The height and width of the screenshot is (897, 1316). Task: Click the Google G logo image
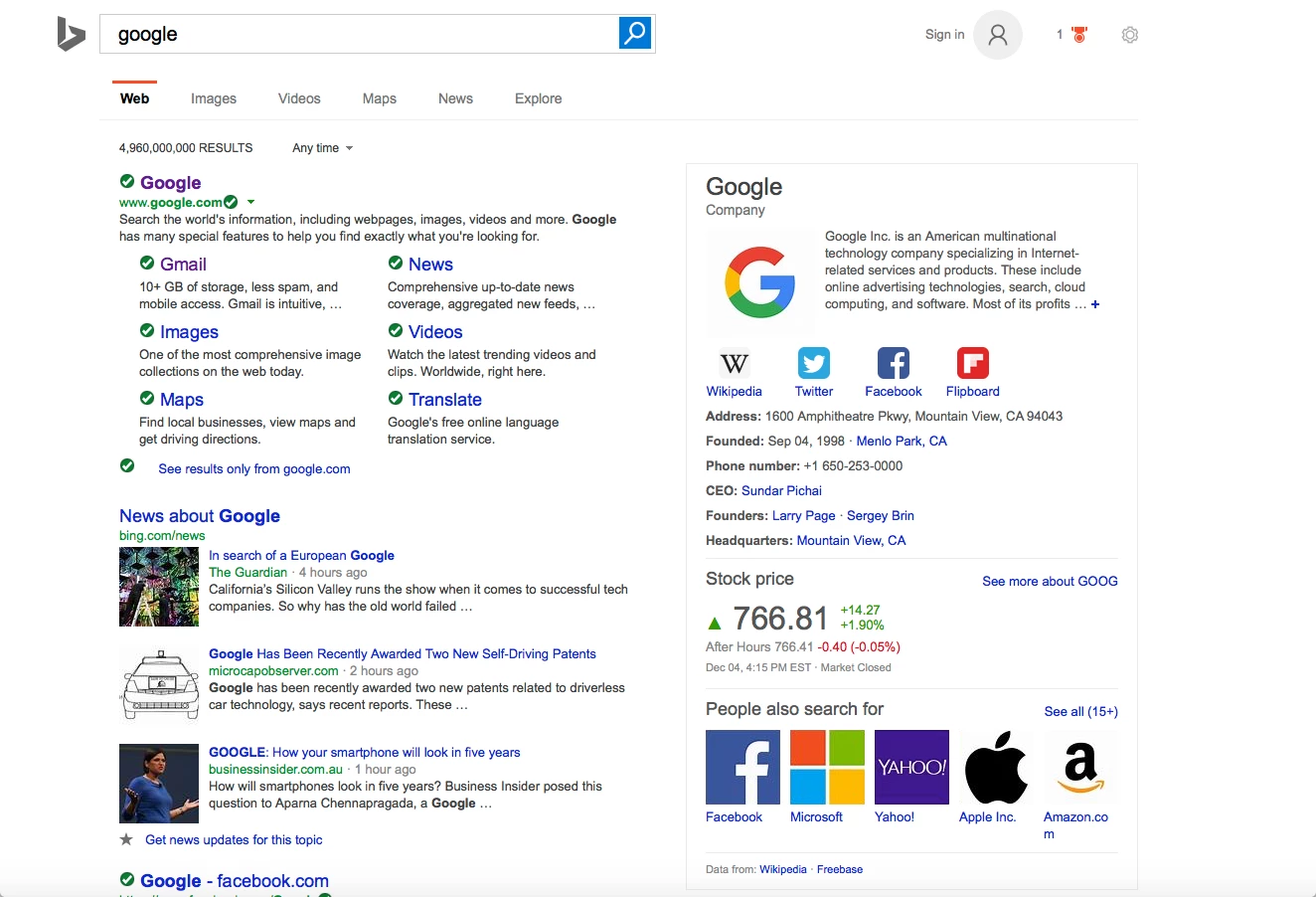click(x=760, y=282)
